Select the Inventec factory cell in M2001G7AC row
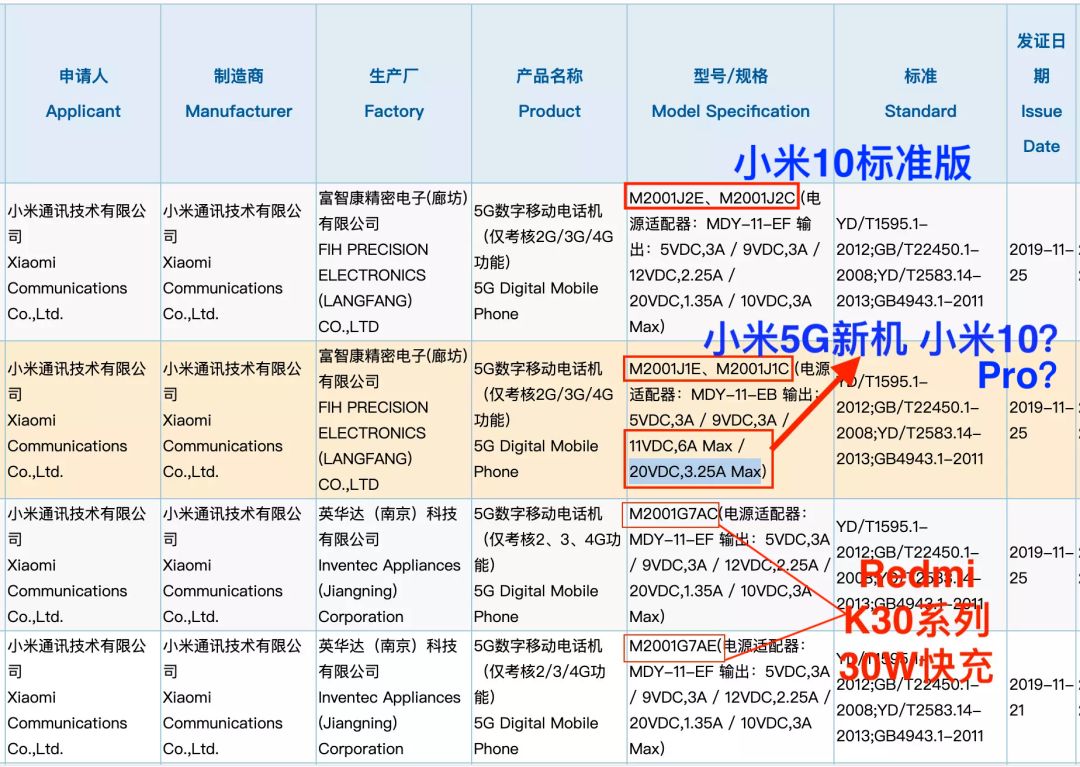The image size is (1080, 767). 394,565
